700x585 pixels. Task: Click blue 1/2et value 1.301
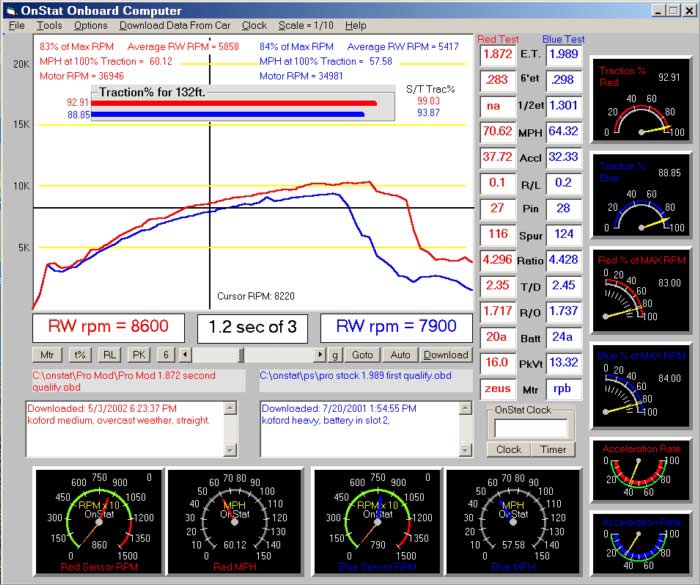pos(564,106)
